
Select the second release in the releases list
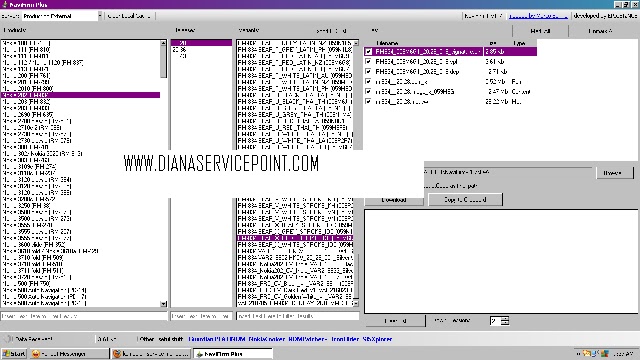point(201,49)
